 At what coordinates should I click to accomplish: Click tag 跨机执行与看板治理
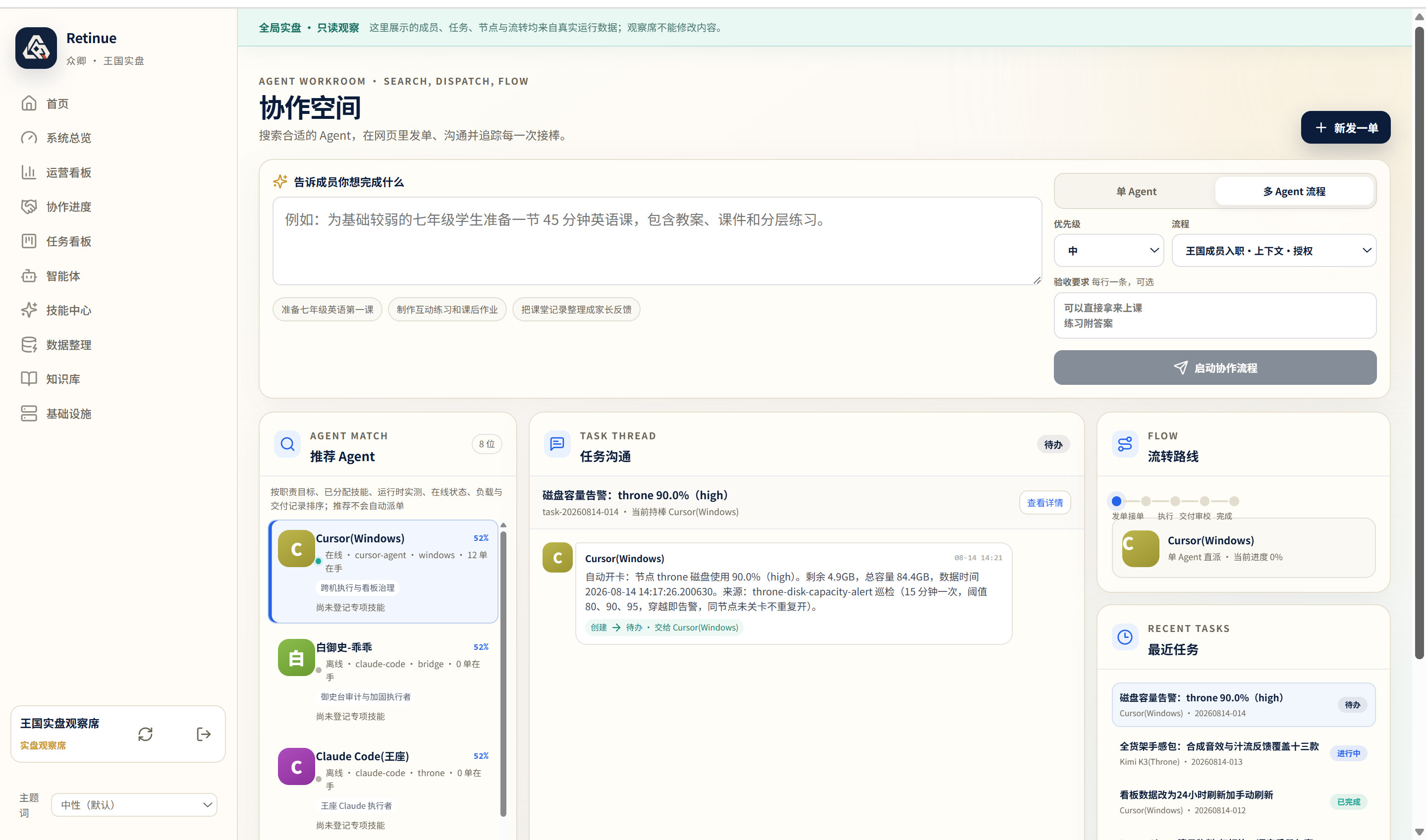point(357,588)
